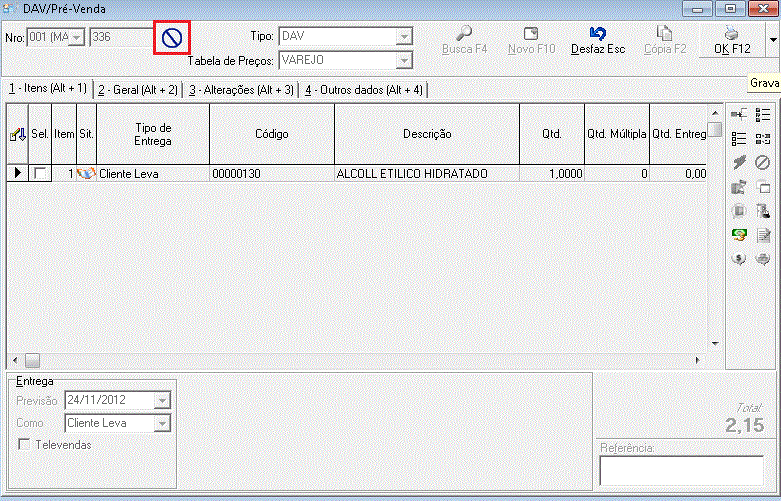781x501 pixels.
Task: Click the green money icon in right toolbar
Action: click(x=739, y=234)
